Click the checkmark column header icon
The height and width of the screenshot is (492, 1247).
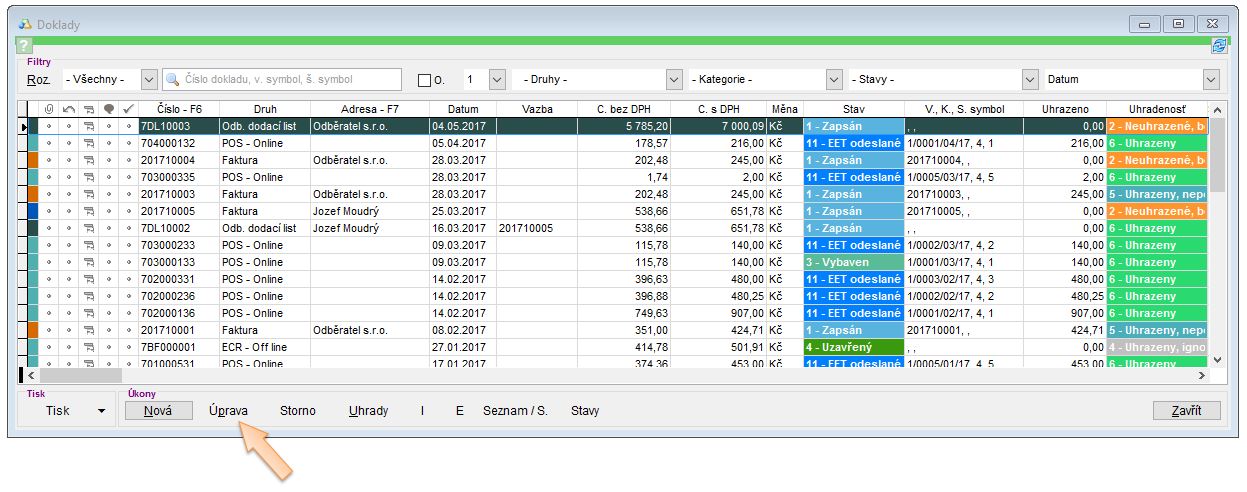(x=128, y=109)
